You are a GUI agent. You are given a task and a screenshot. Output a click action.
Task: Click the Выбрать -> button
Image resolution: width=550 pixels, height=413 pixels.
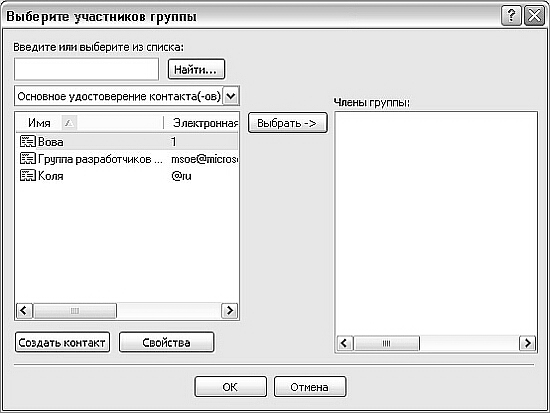(288, 123)
